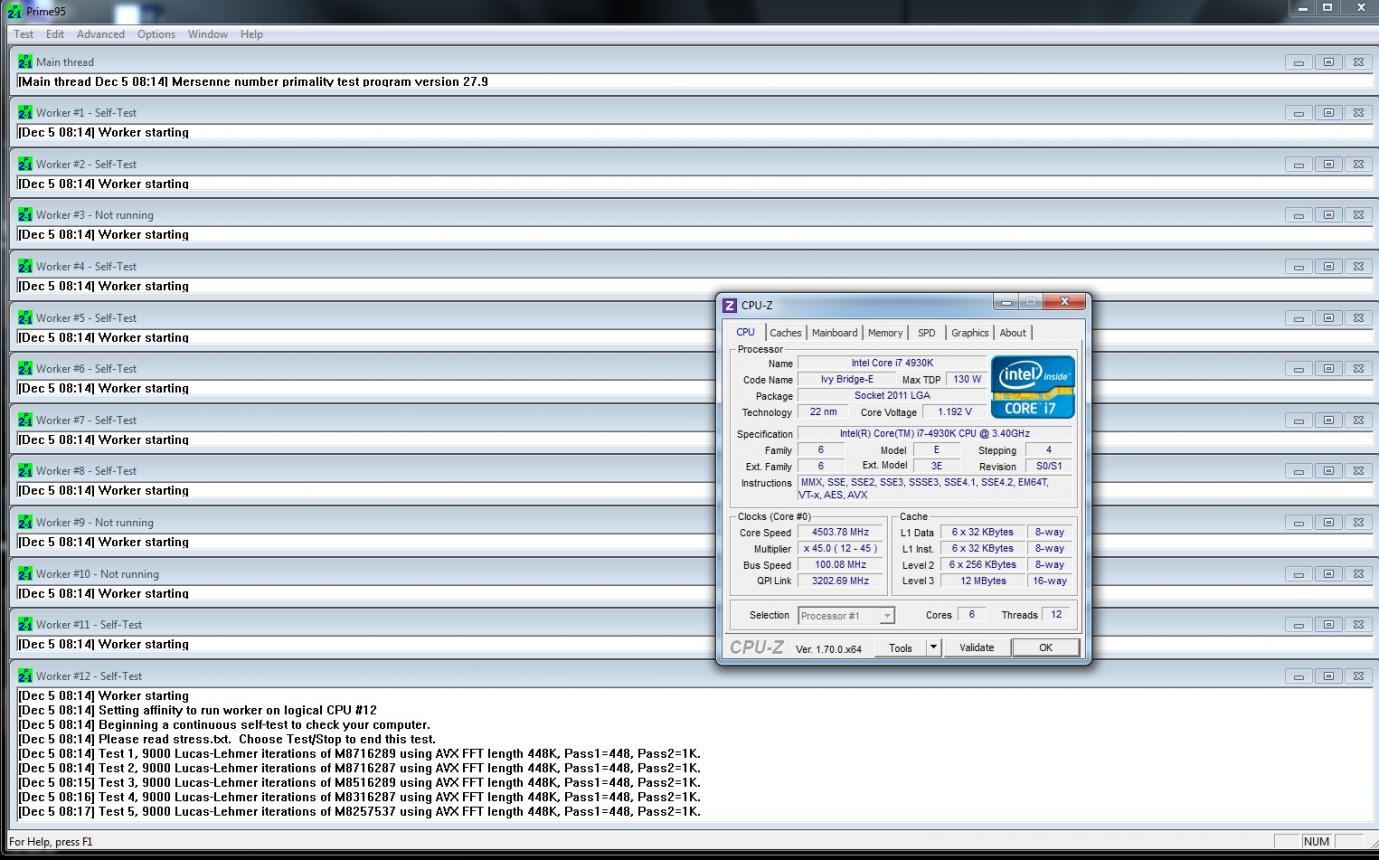Screen dimensions: 1379x860
Task: Switch to the About tab in CPU-Z
Action: coord(1013,333)
